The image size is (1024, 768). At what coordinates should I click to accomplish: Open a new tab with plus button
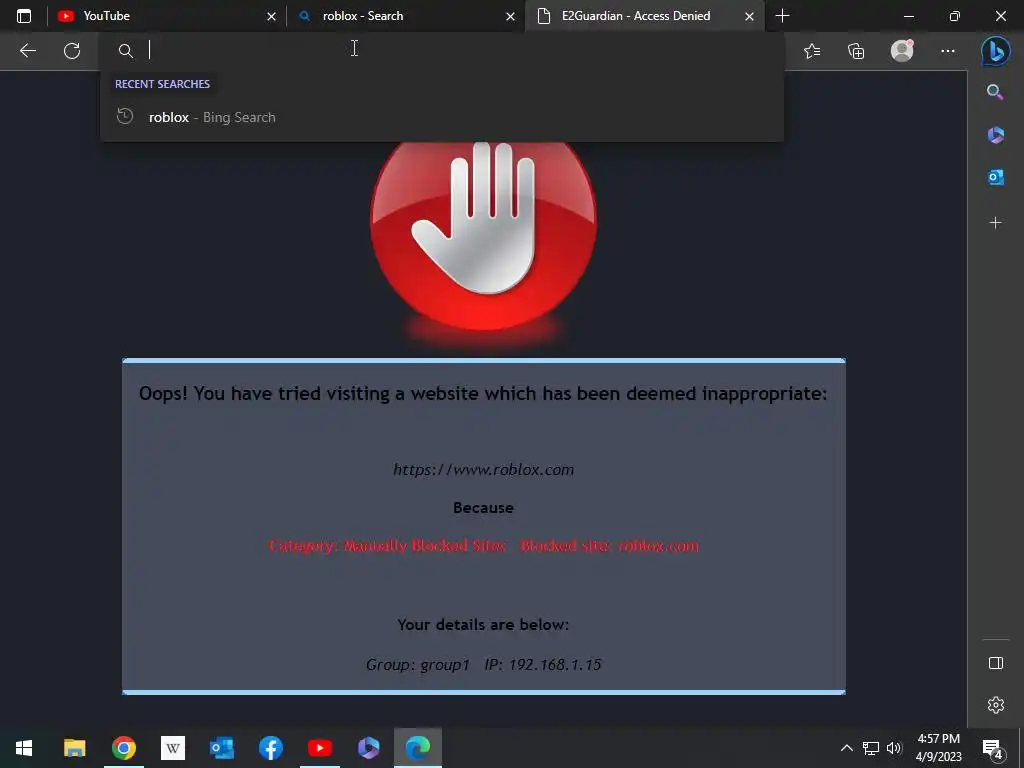(x=782, y=16)
